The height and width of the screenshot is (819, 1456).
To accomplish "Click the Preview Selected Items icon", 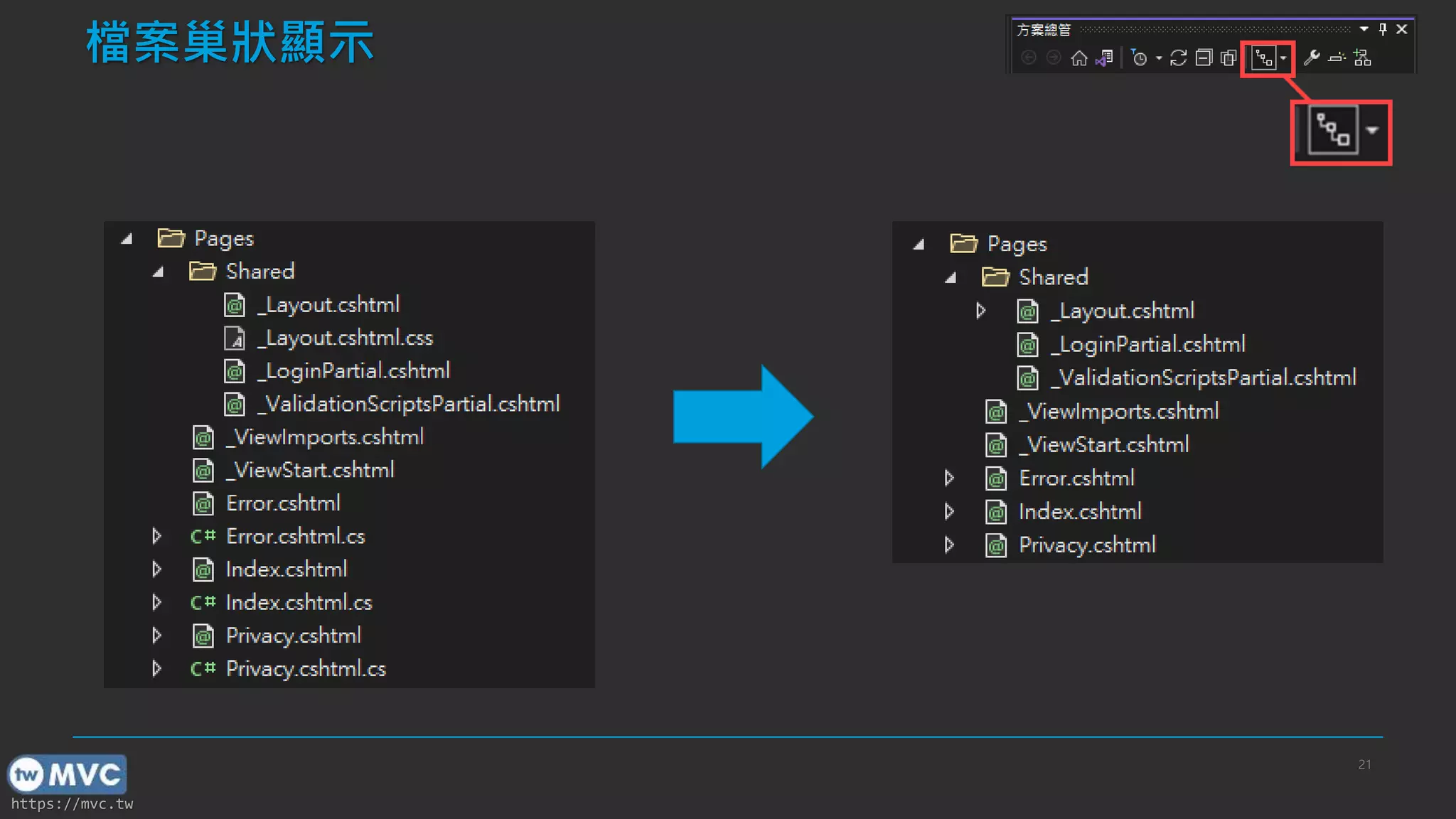I will click(x=1337, y=58).
